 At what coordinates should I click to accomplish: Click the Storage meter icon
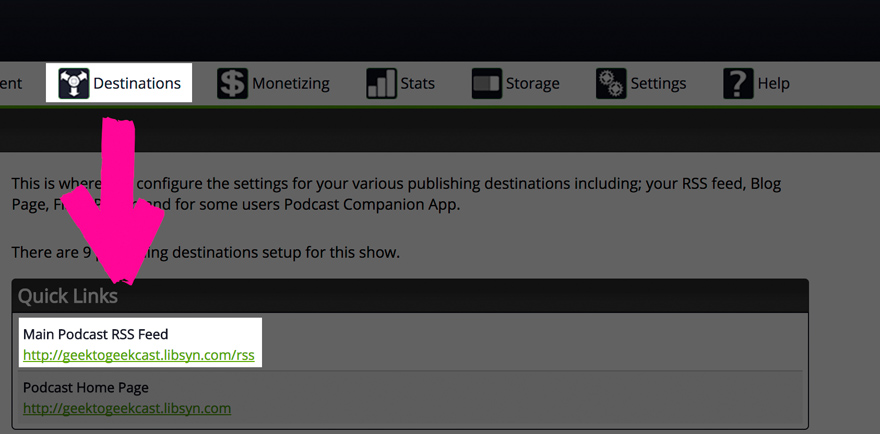coord(487,84)
